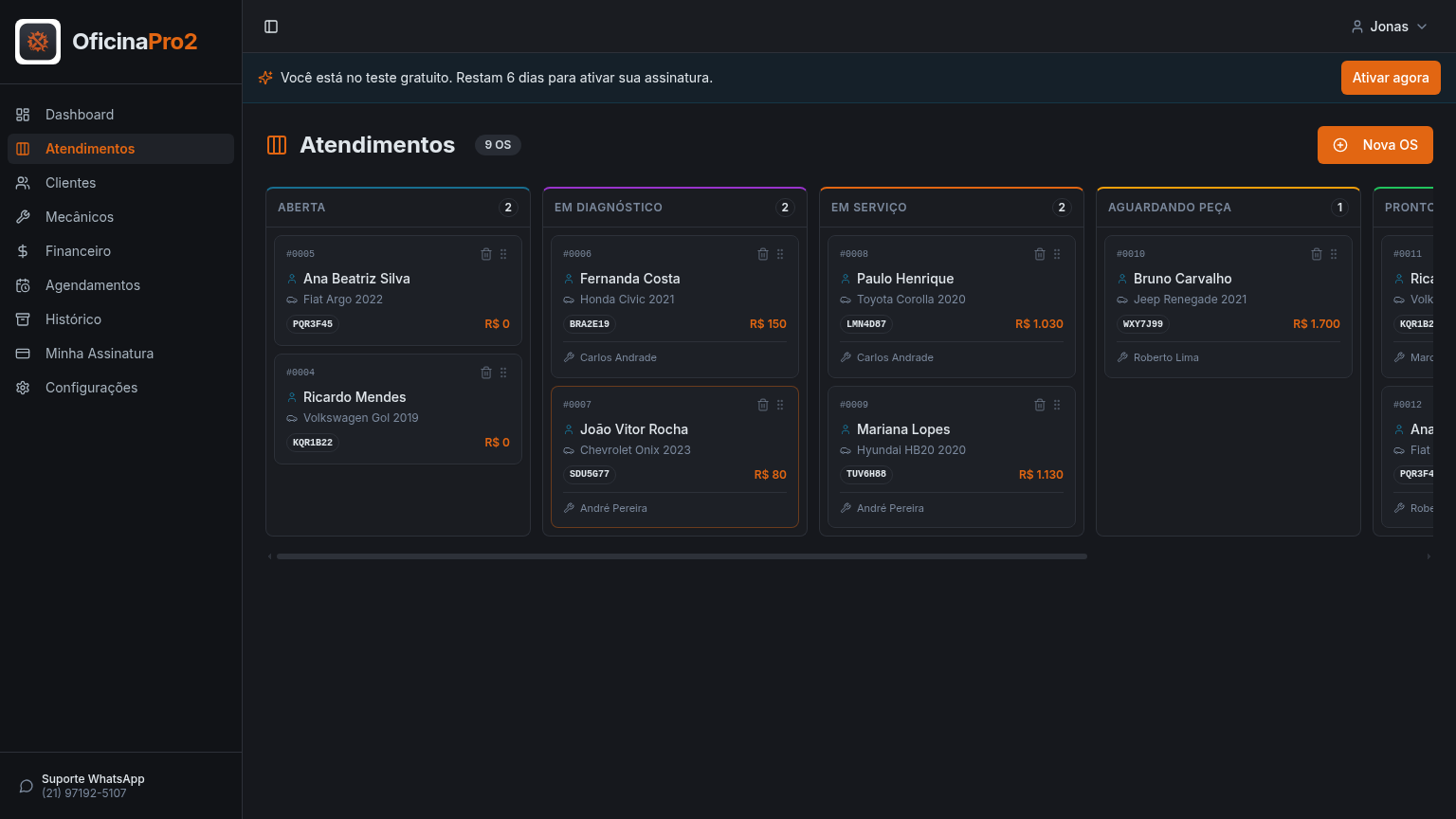Click drag handle on Paulo Henrique card
Image resolution: width=1456 pixels, height=819 pixels.
[x=1057, y=254]
